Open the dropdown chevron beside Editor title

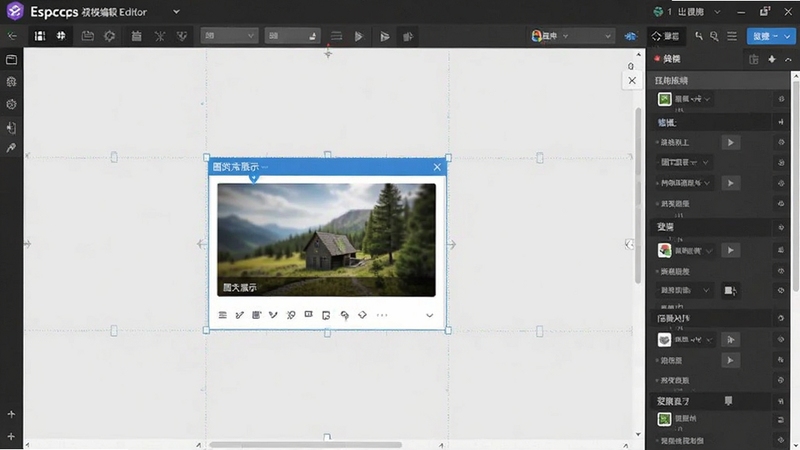click(176, 12)
